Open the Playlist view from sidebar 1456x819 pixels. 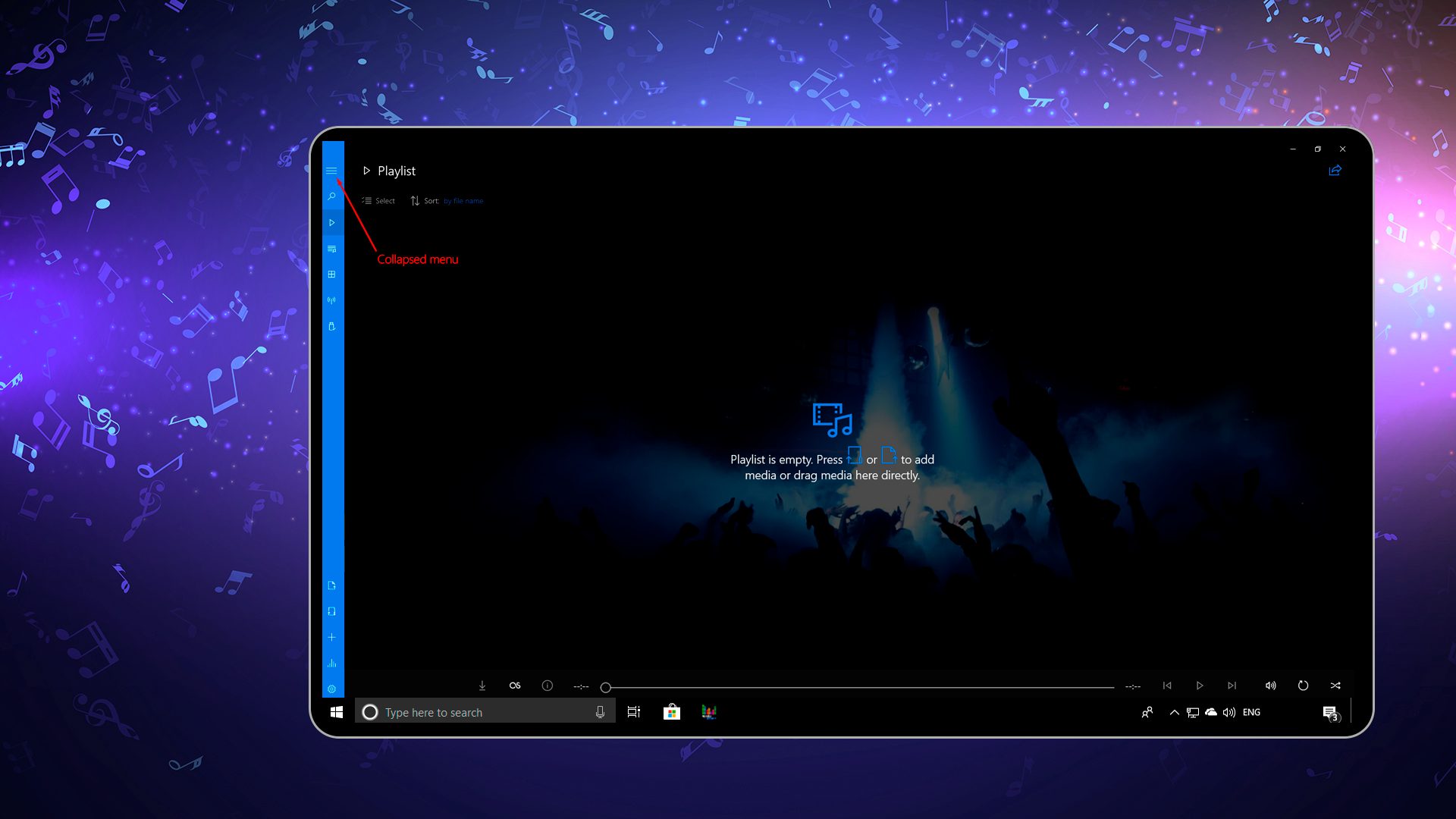pyautogui.click(x=331, y=248)
